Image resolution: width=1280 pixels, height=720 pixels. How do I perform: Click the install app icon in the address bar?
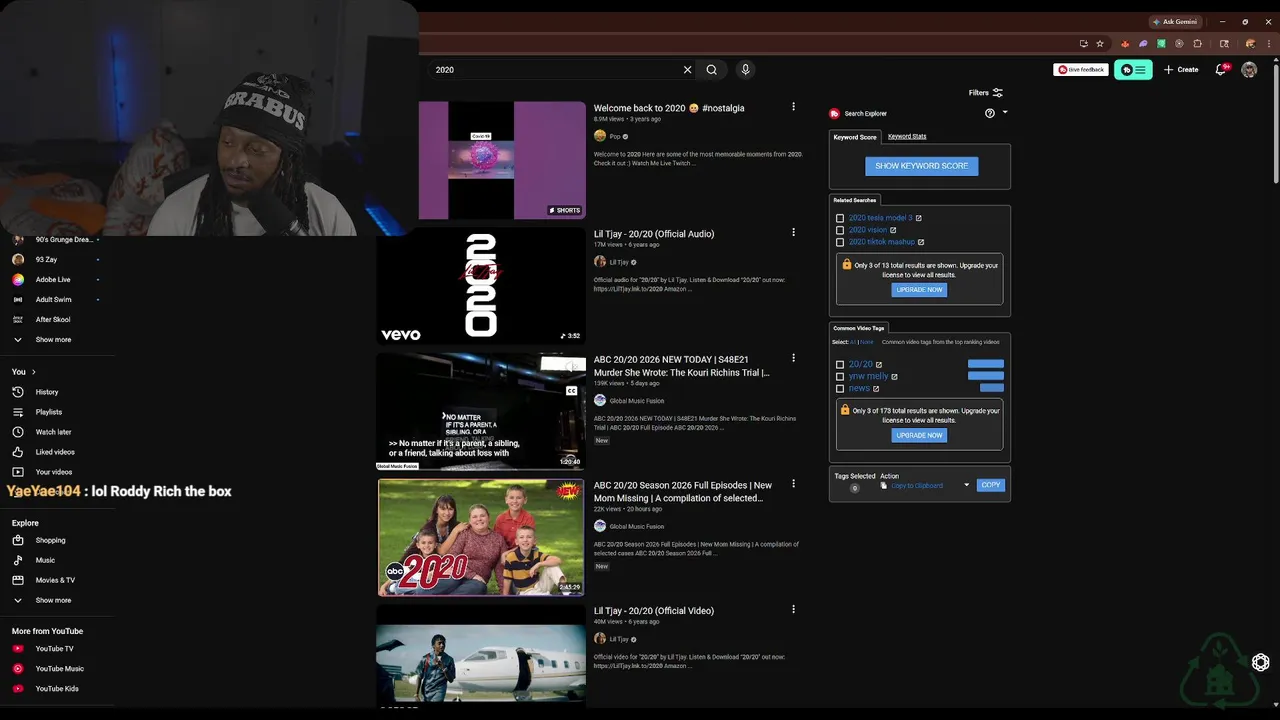[1083, 44]
